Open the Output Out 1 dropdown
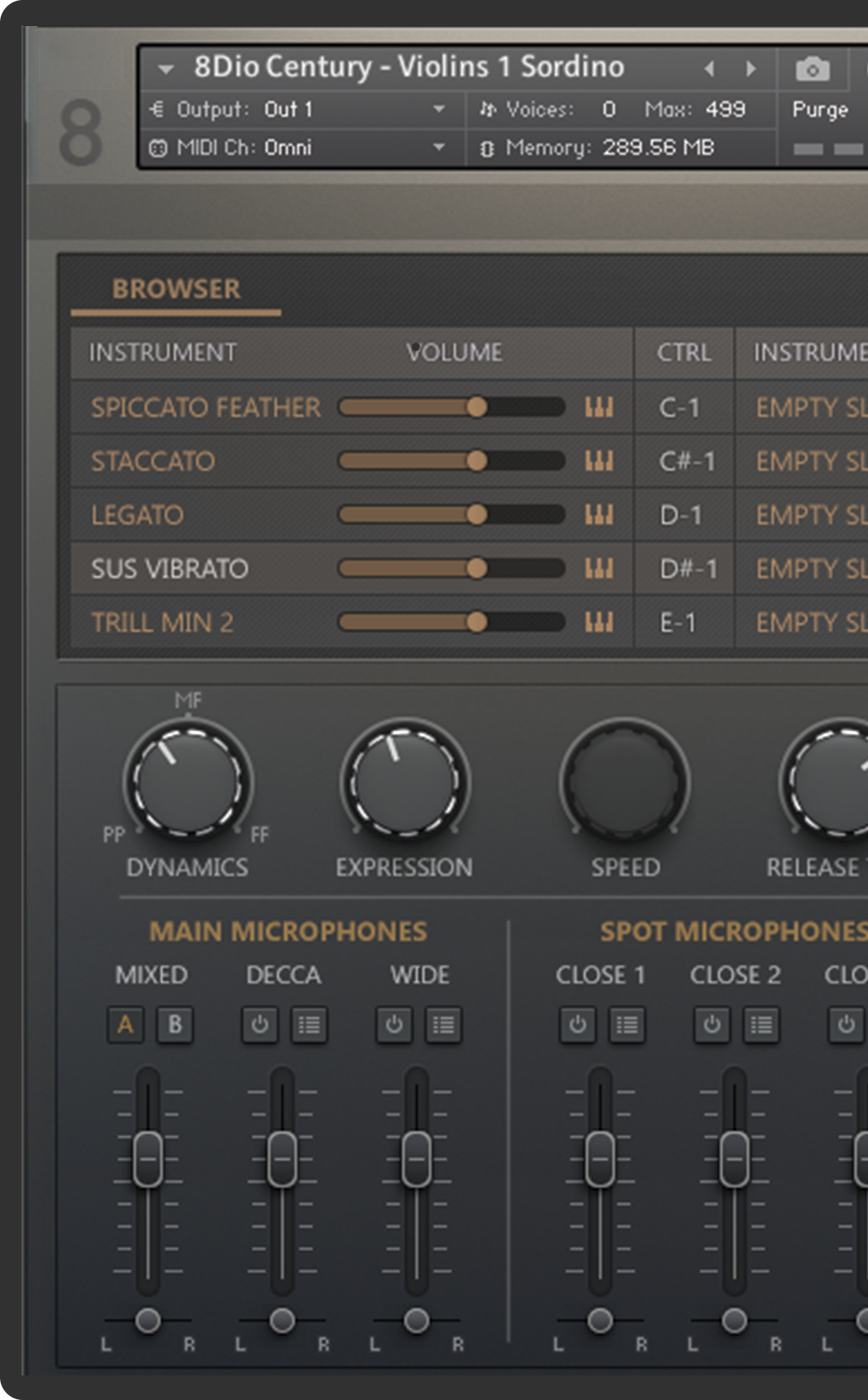The image size is (868, 1400). [x=439, y=109]
